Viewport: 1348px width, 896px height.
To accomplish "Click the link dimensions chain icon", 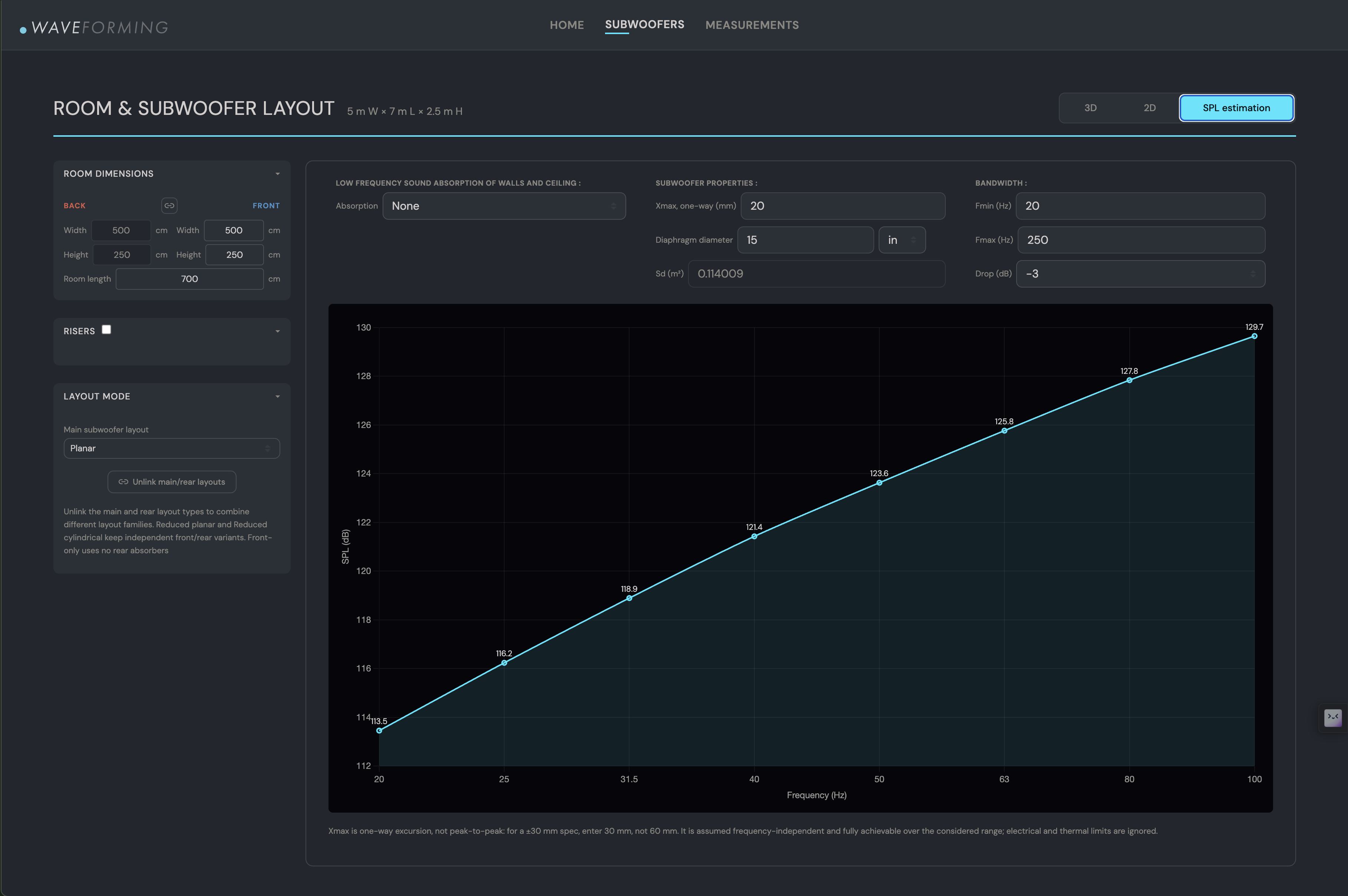I will pyautogui.click(x=169, y=206).
